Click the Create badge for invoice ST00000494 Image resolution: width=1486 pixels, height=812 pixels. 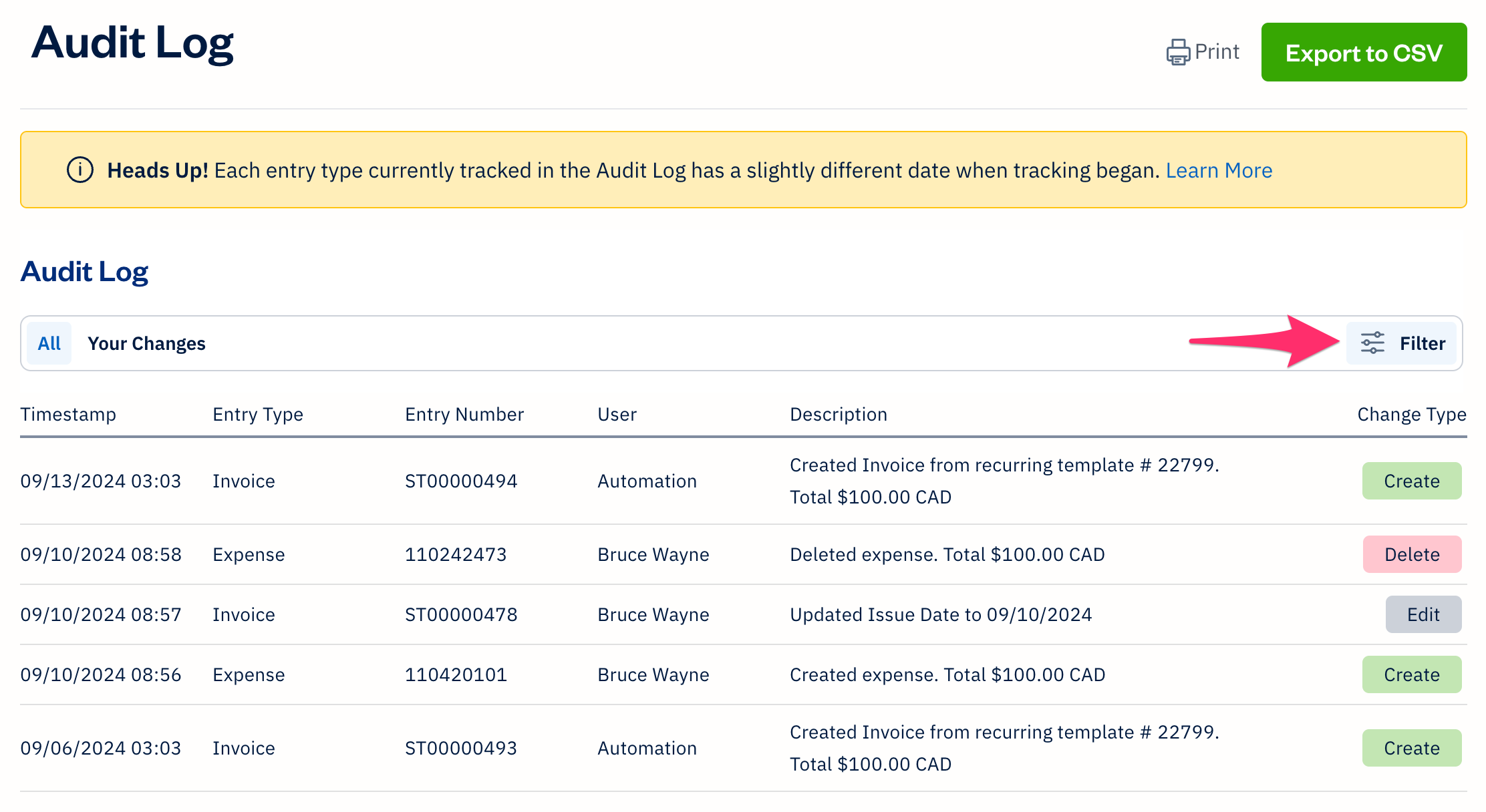[x=1412, y=480]
